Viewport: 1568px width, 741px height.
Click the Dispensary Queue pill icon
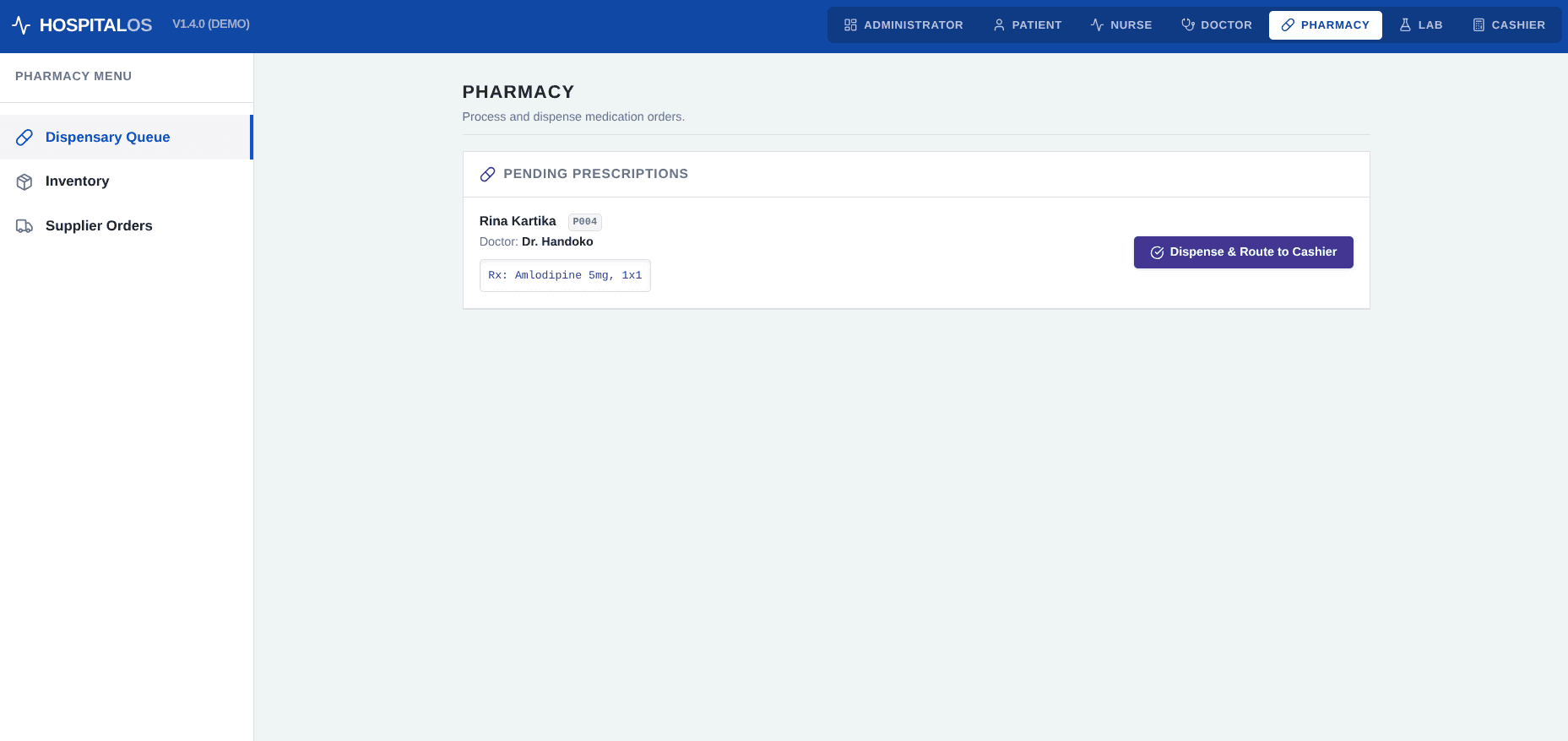pos(24,138)
